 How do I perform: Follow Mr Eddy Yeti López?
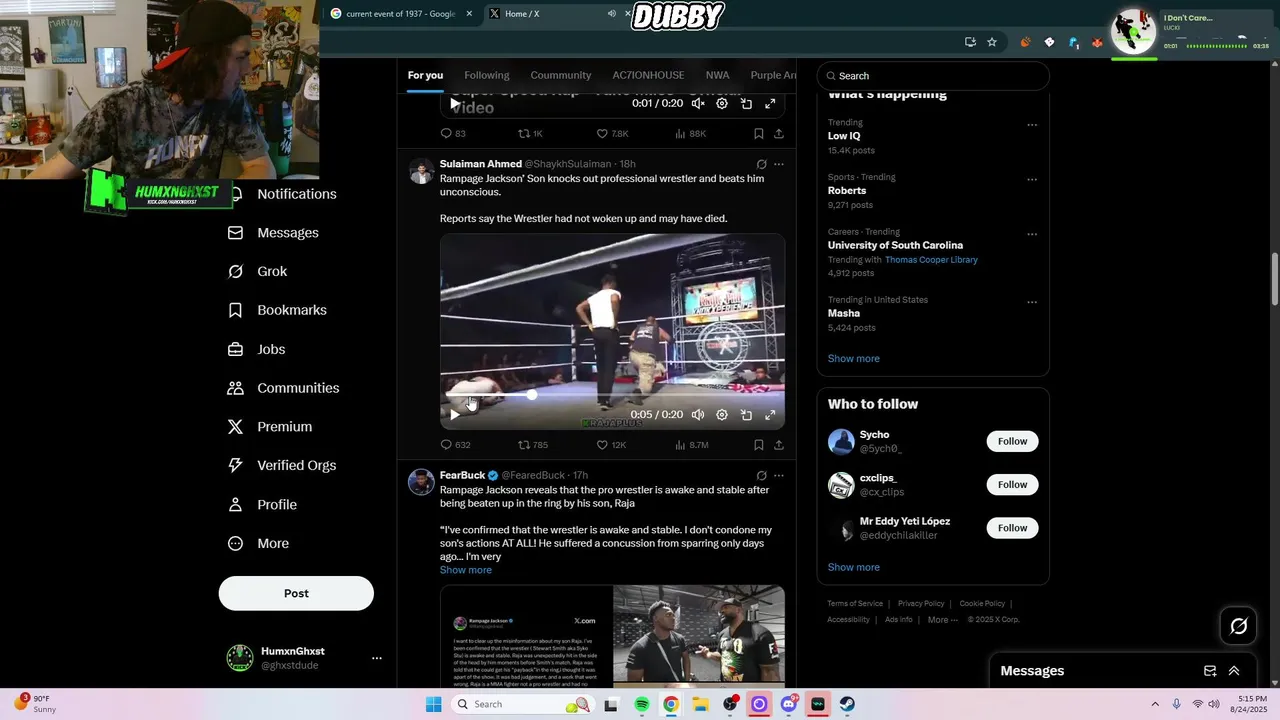(1012, 528)
